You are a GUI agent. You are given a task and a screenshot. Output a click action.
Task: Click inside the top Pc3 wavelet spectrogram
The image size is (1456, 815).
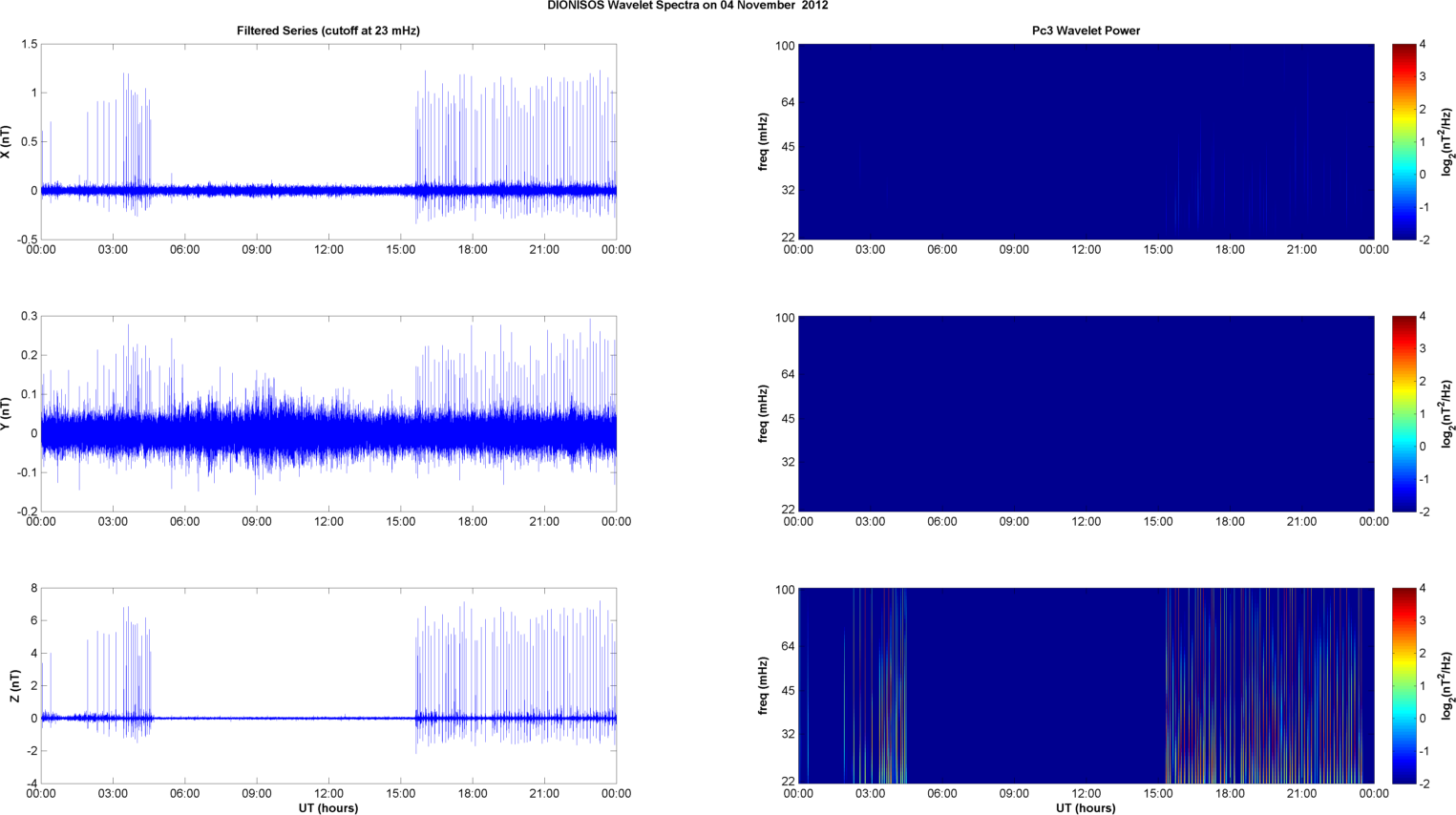click(x=1086, y=141)
